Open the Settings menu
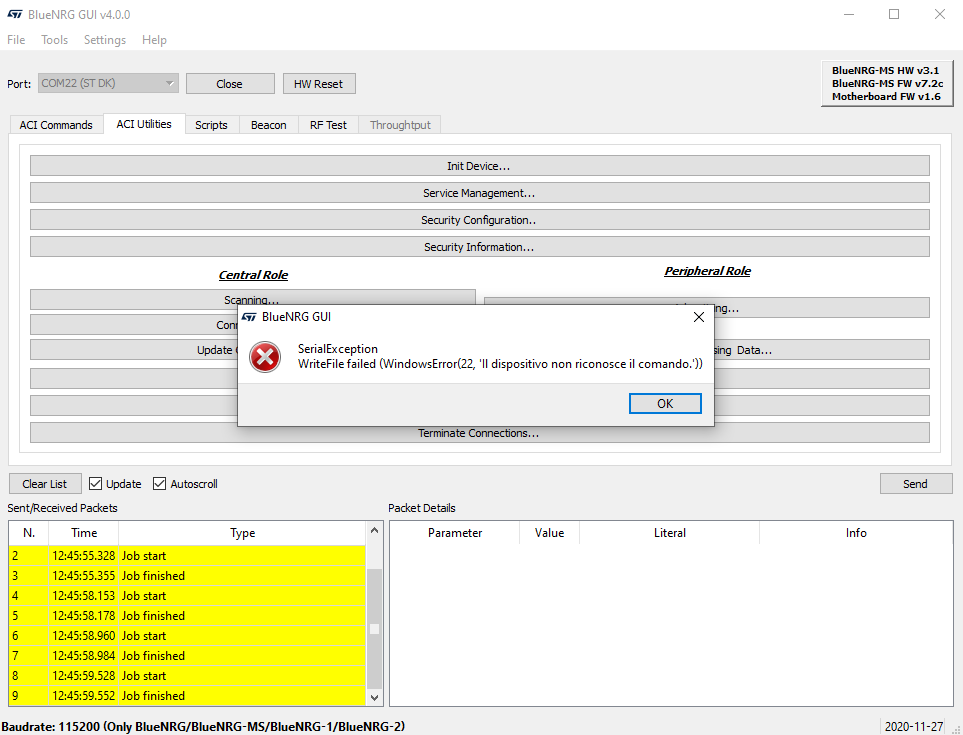 click(105, 40)
